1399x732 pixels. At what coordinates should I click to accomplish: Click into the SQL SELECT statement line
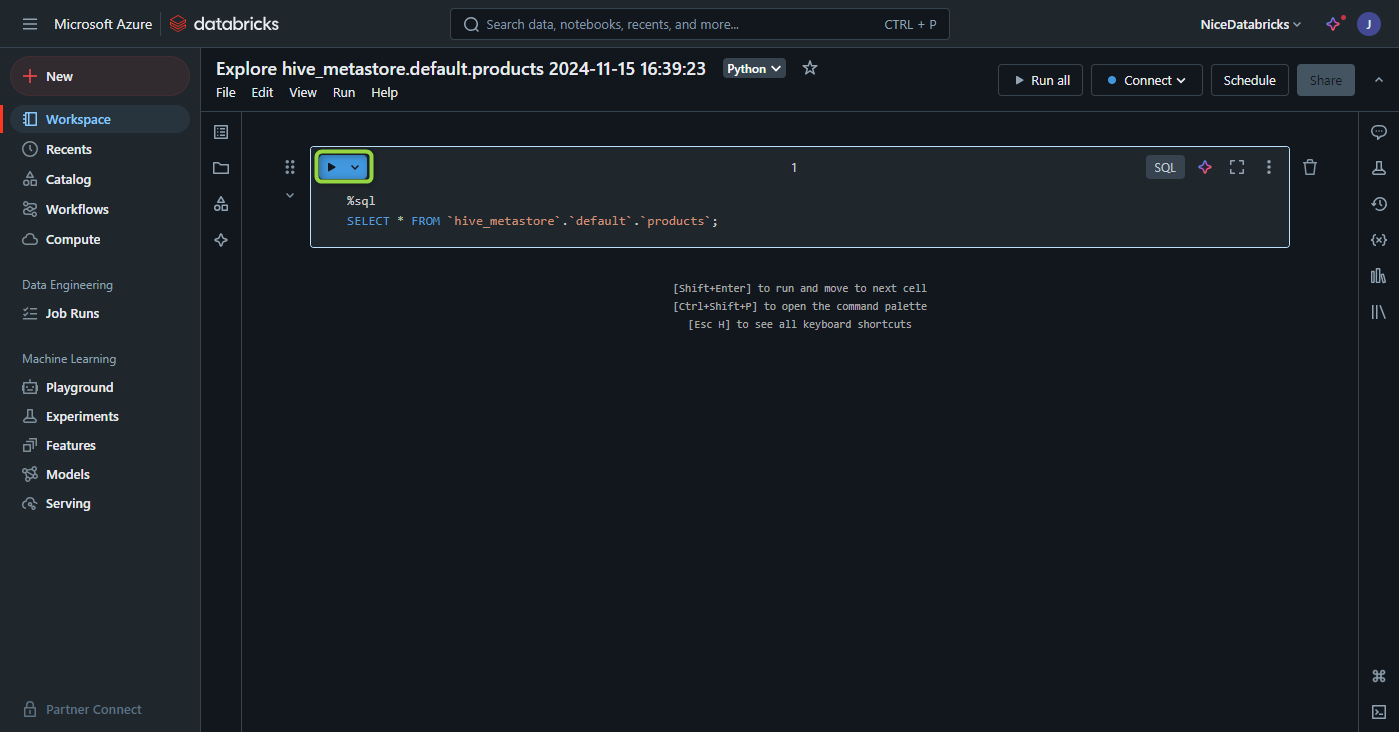pyautogui.click(x=533, y=221)
